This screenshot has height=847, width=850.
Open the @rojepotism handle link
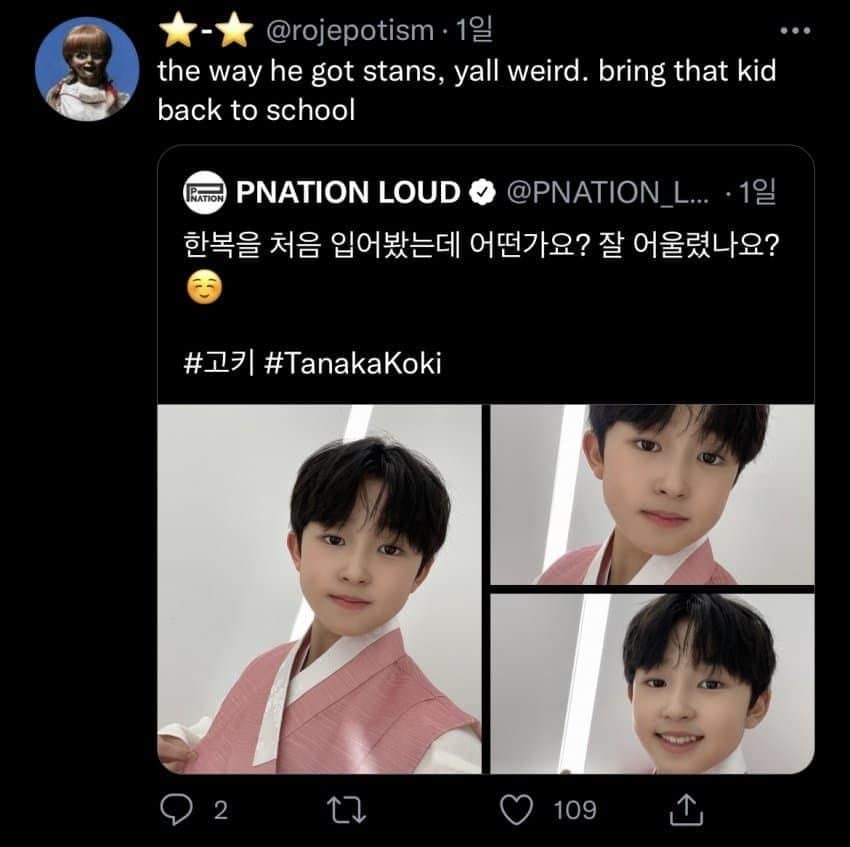pos(349,33)
